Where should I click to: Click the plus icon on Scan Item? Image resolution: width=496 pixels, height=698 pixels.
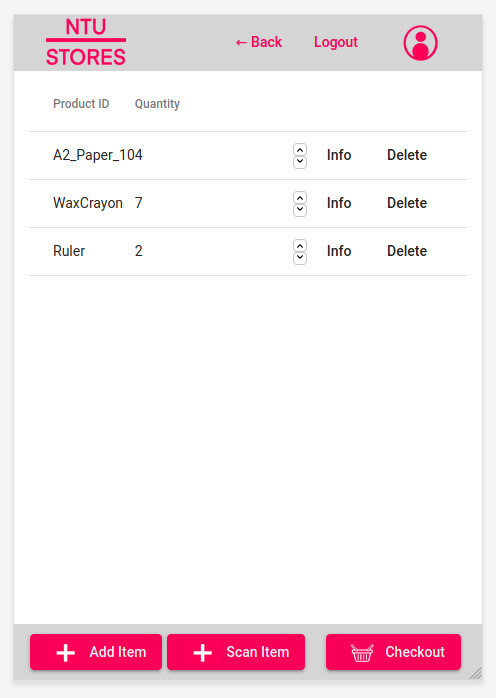tap(203, 653)
